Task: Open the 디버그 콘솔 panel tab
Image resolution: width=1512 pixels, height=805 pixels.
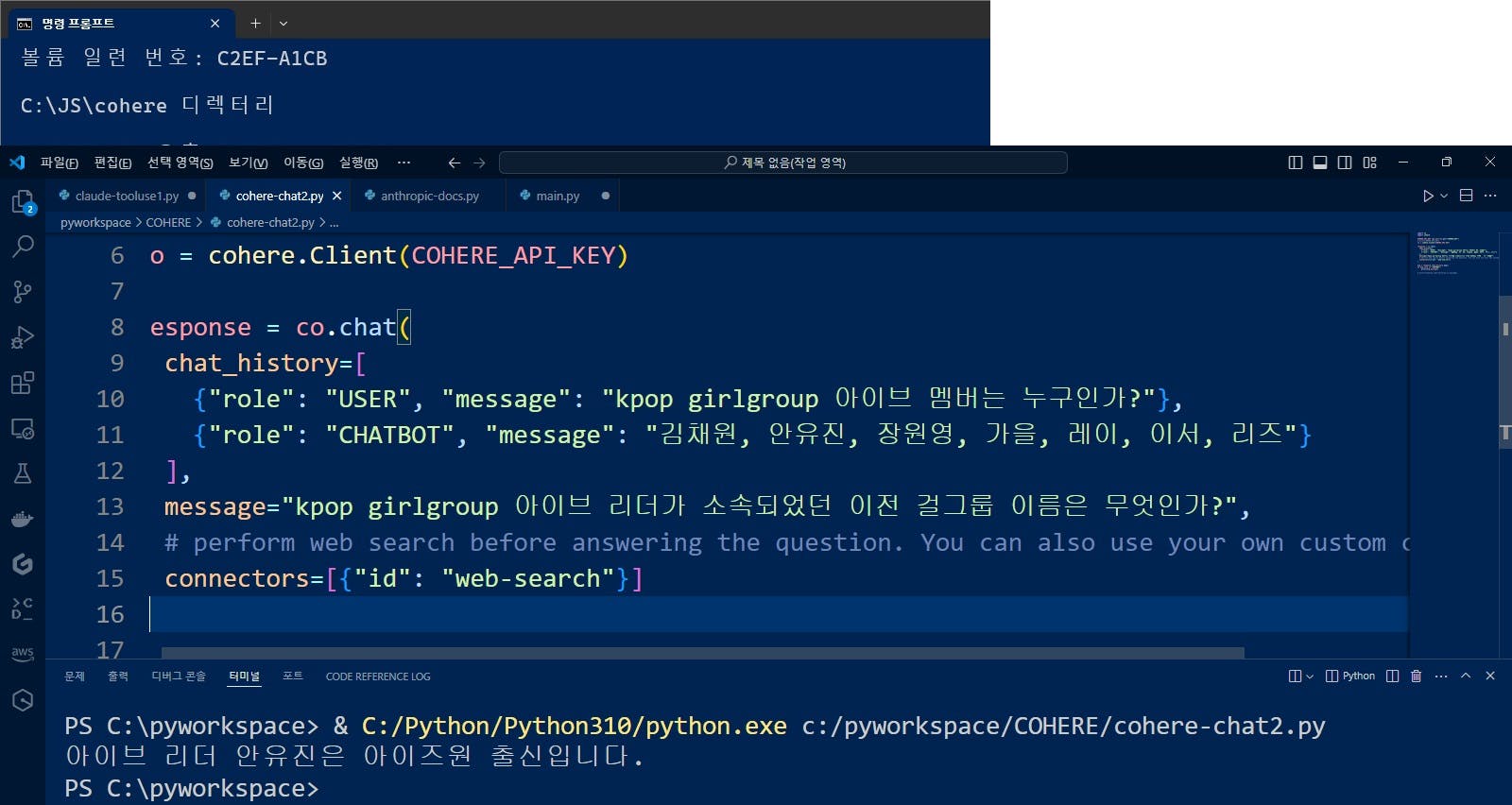Action: coord(179,676)
